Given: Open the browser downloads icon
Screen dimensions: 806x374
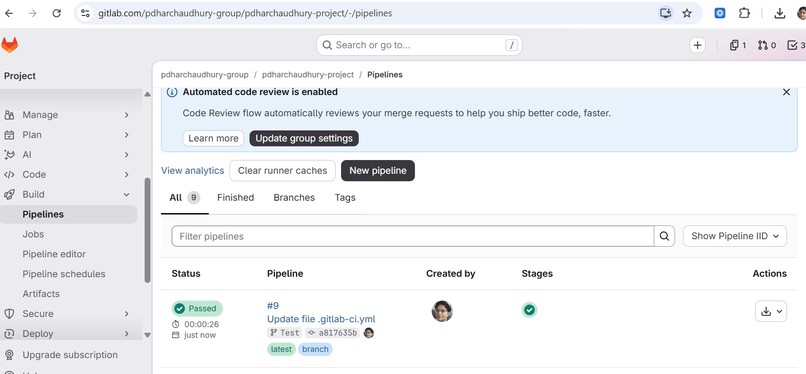Looking at the screenshot, I should pyautogui.click(x=780, y=13).
